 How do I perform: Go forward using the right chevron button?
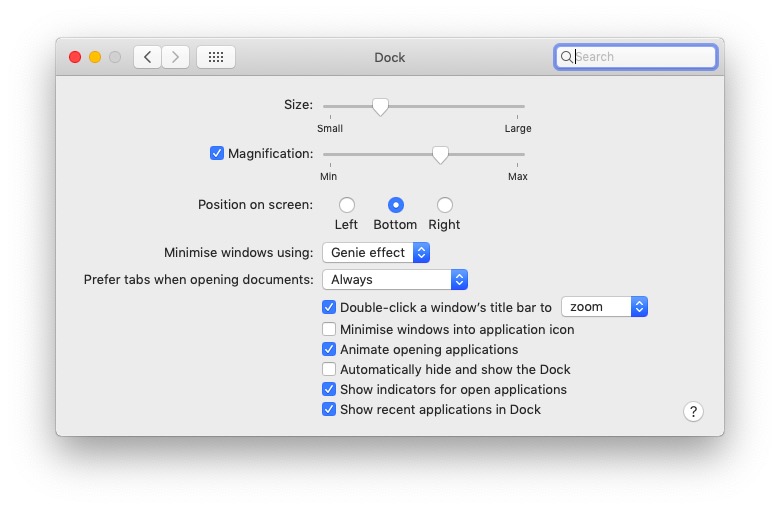[x=175, y=57]
